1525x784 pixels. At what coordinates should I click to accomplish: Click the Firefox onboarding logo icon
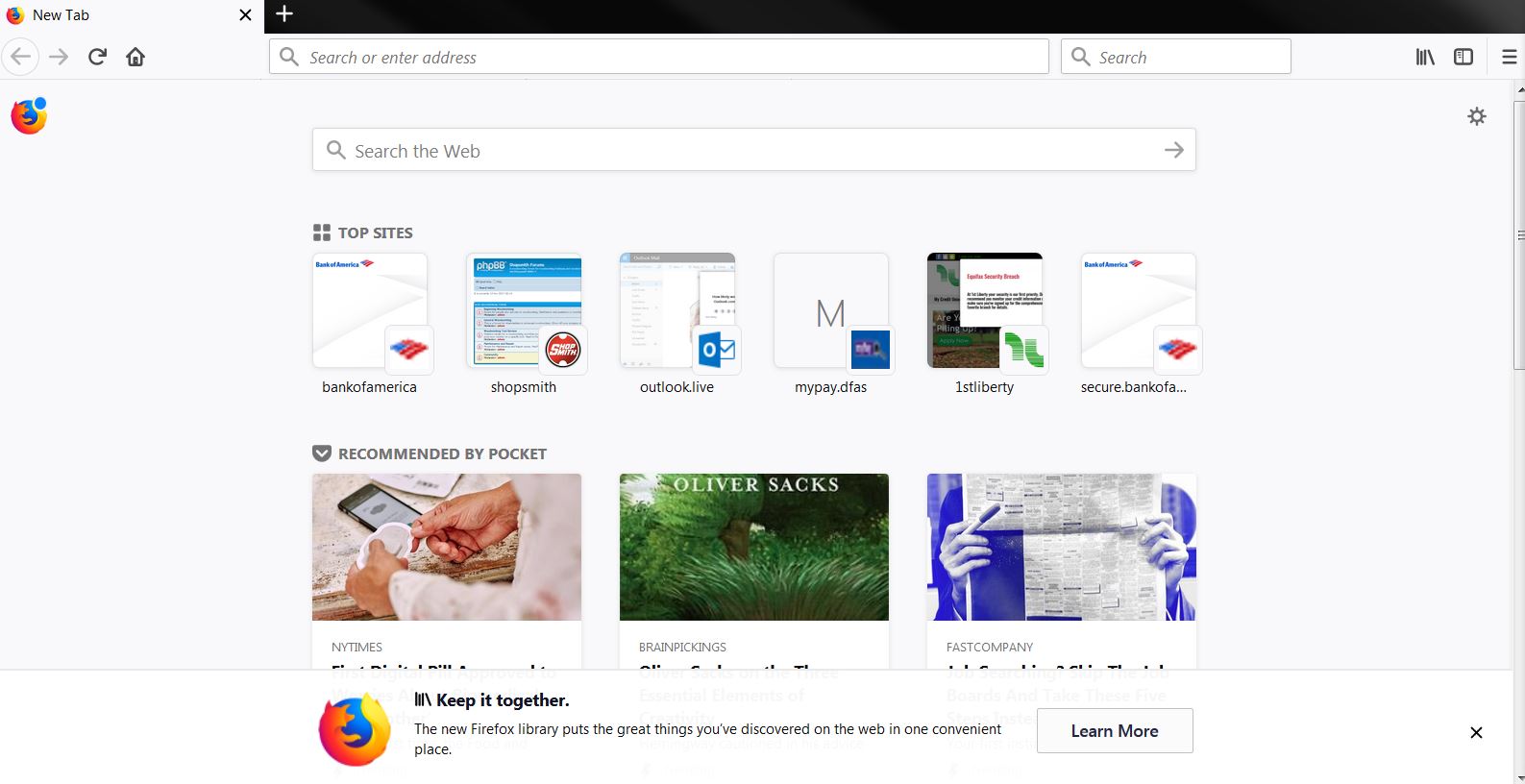pos(29,116)
